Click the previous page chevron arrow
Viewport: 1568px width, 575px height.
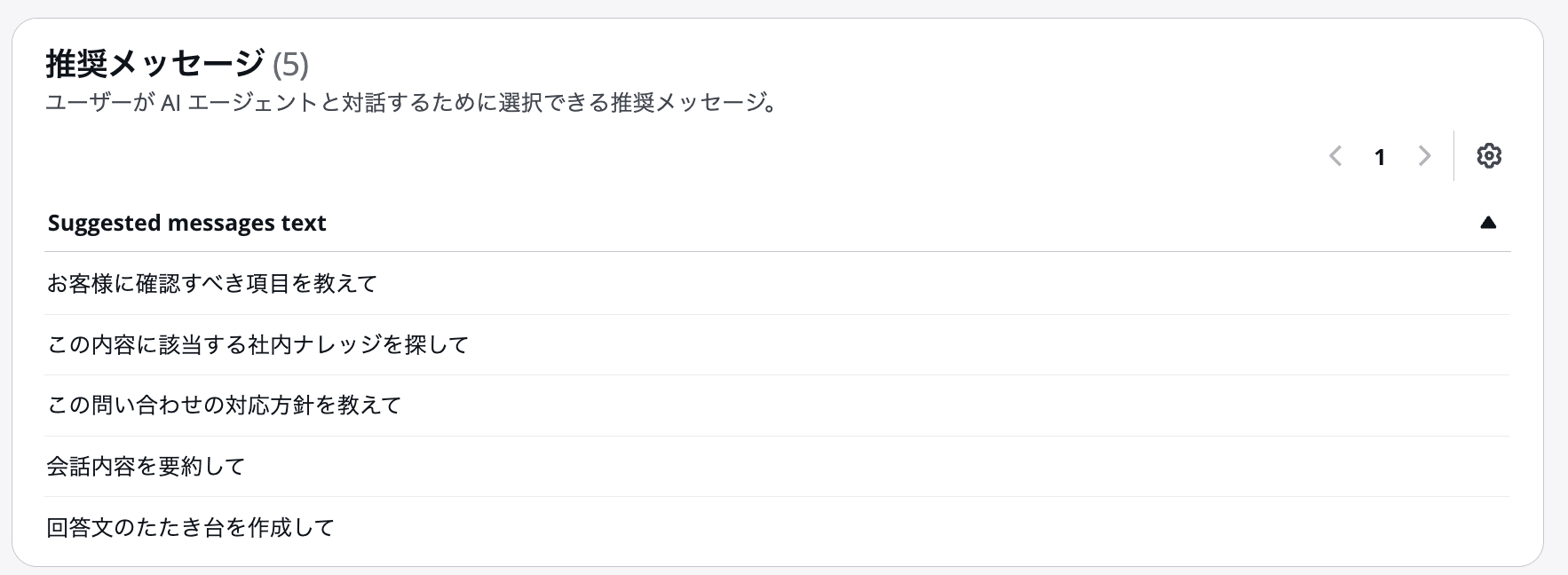coord(1336,155)
